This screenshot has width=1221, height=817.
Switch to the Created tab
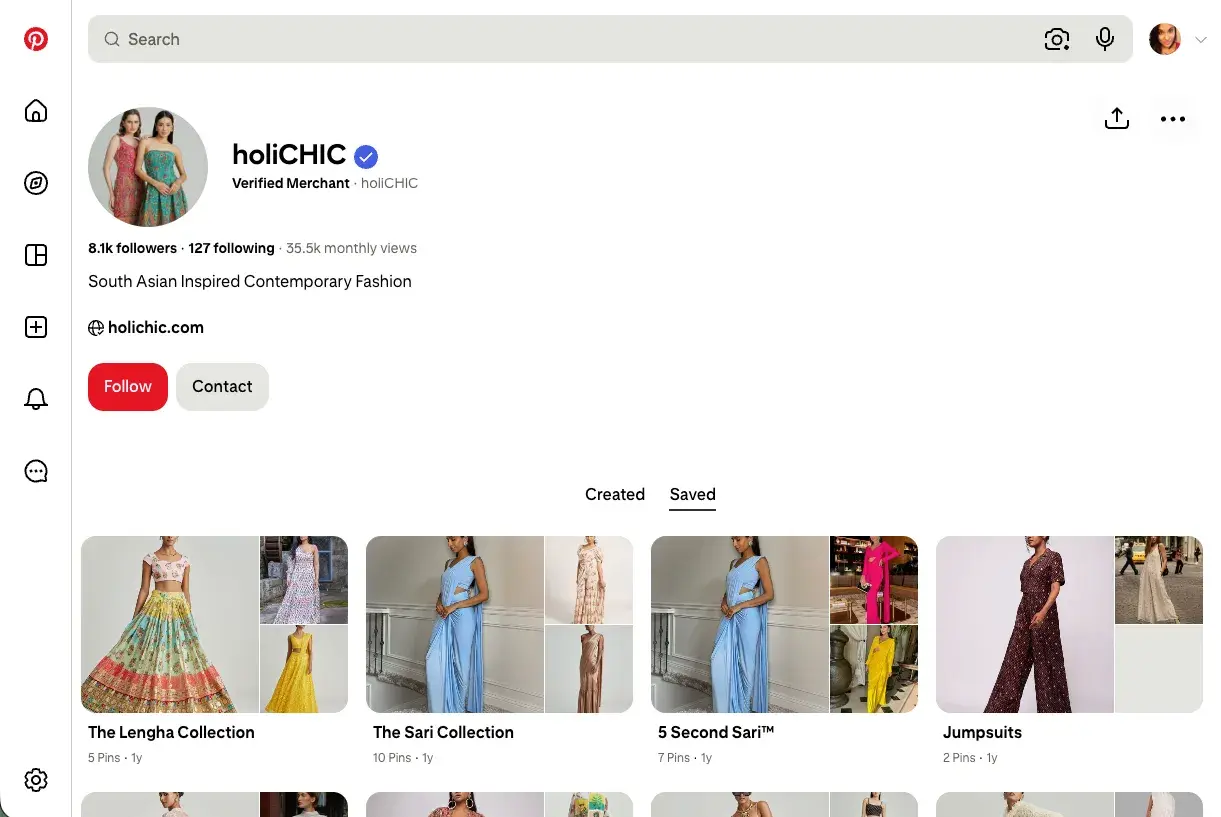pyautogui.click(x=615, y=494)
